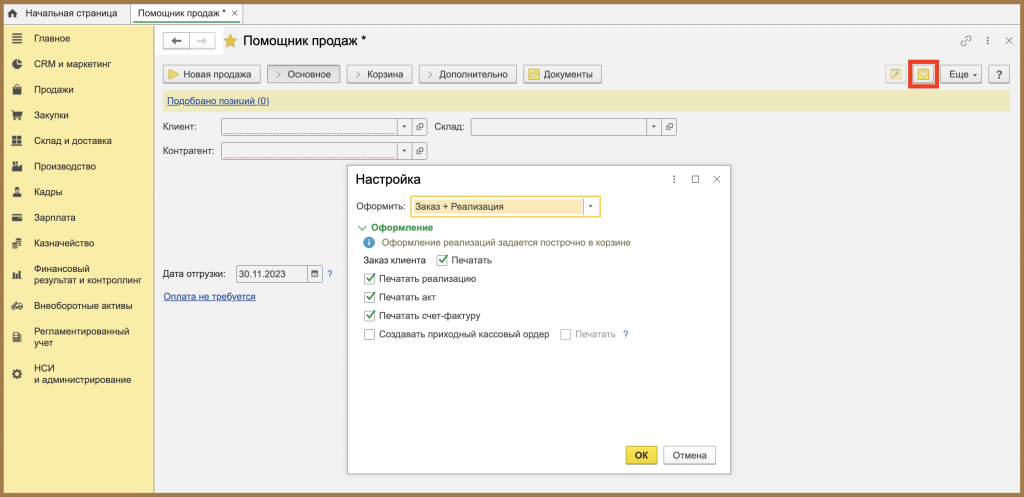The width and height of the screenshot is (1024, 497).
Task: Click the Казначейство coins icon
Action: tap(18, 244)
